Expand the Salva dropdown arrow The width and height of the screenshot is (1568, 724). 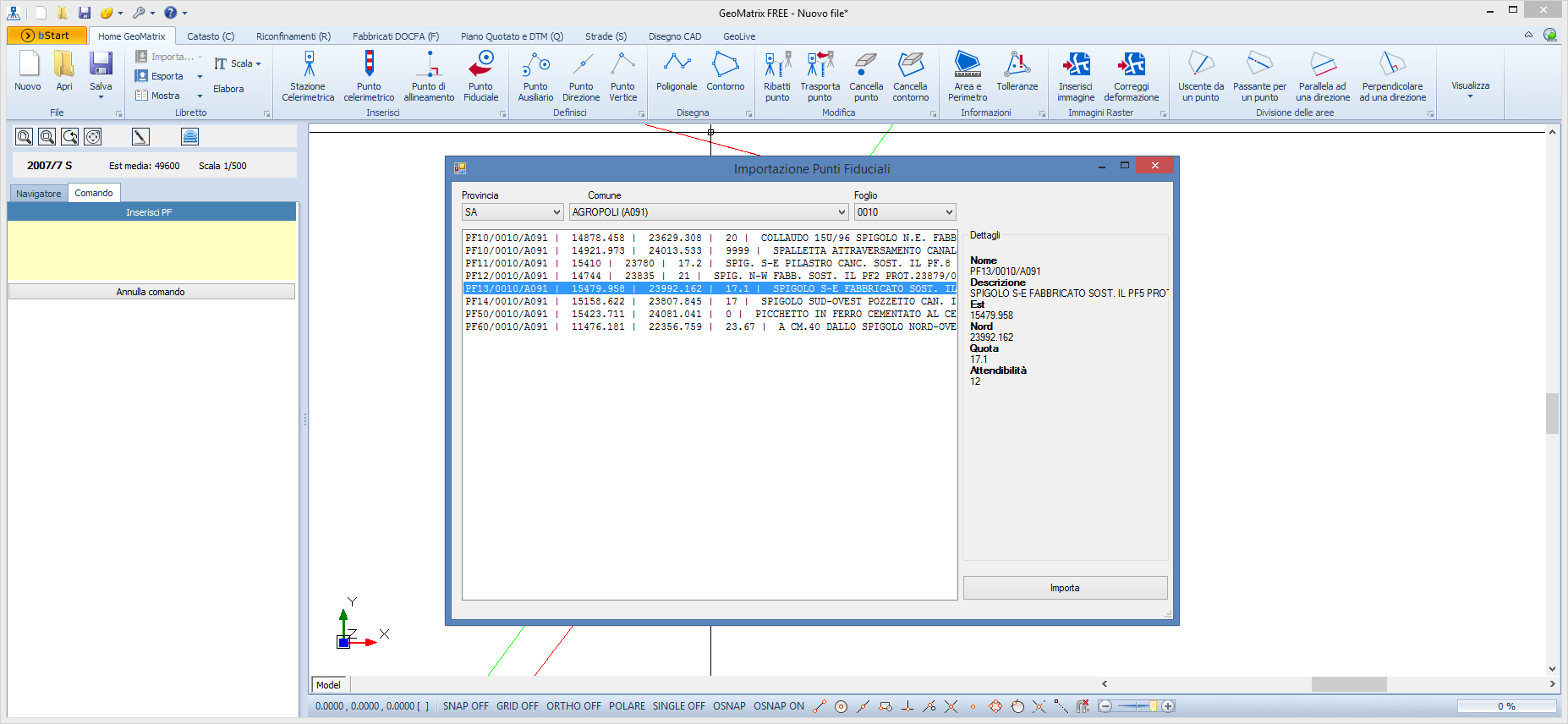(x=101, y=96)
